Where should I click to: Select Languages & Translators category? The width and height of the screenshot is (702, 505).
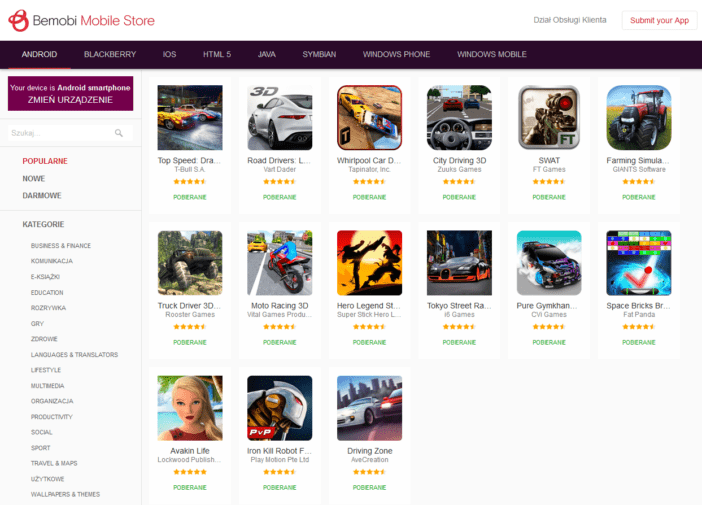pos(74,355)
